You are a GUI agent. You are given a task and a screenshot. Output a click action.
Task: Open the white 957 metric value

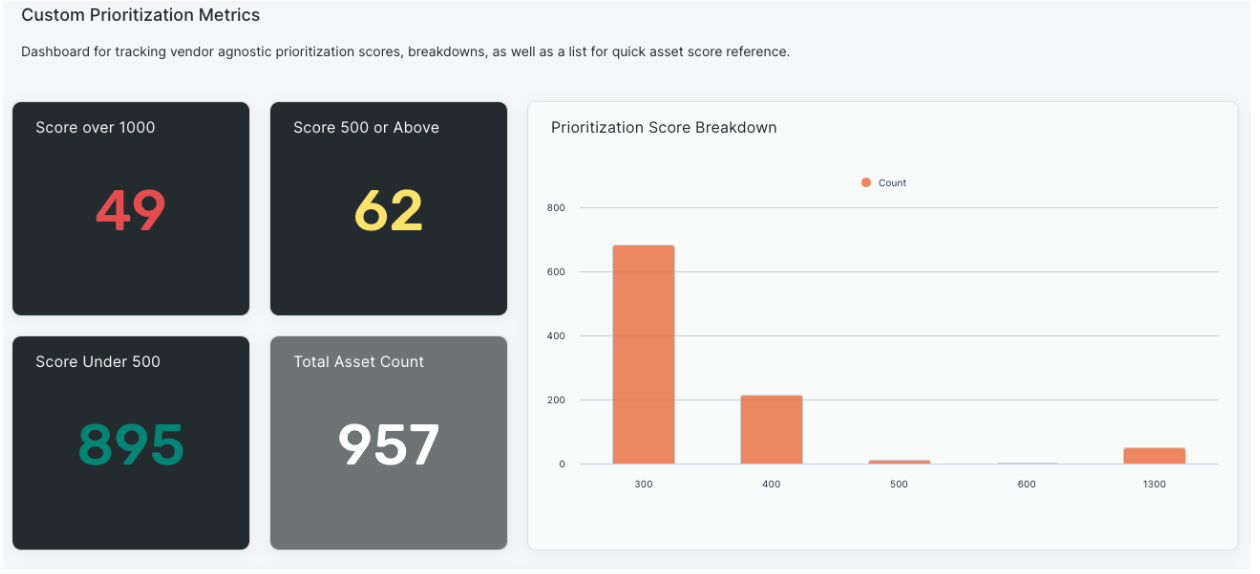point(388,445)
